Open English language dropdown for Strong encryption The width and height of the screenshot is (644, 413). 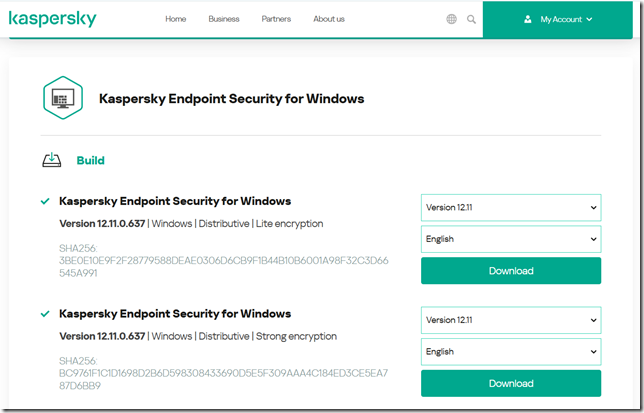pos(510,352)
